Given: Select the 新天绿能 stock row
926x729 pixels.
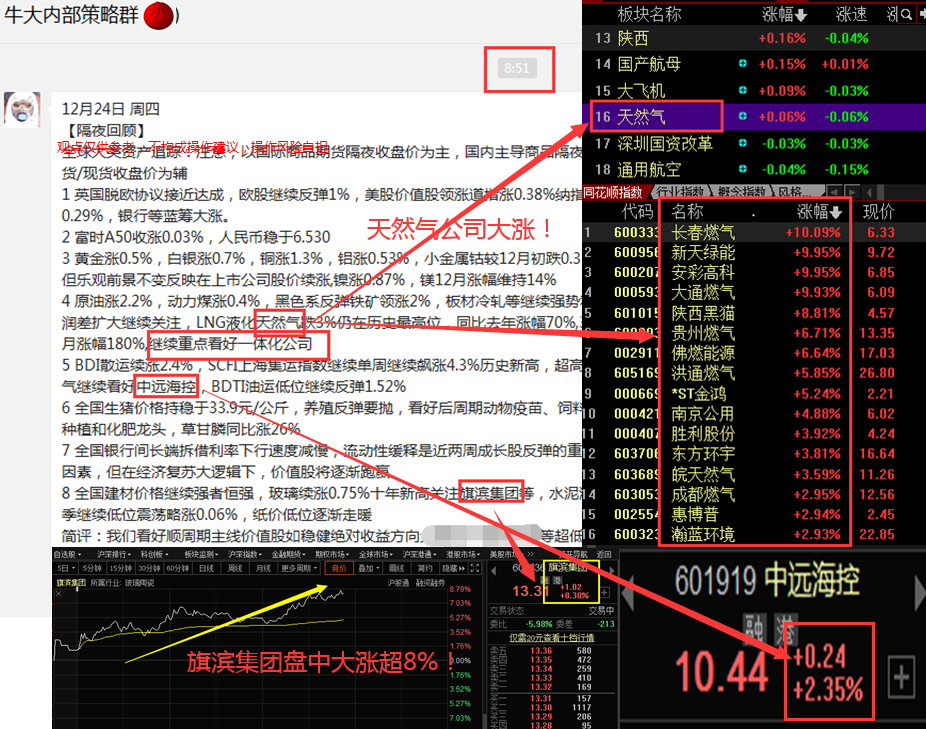Looking at the screenshot, I should [754, 252].
